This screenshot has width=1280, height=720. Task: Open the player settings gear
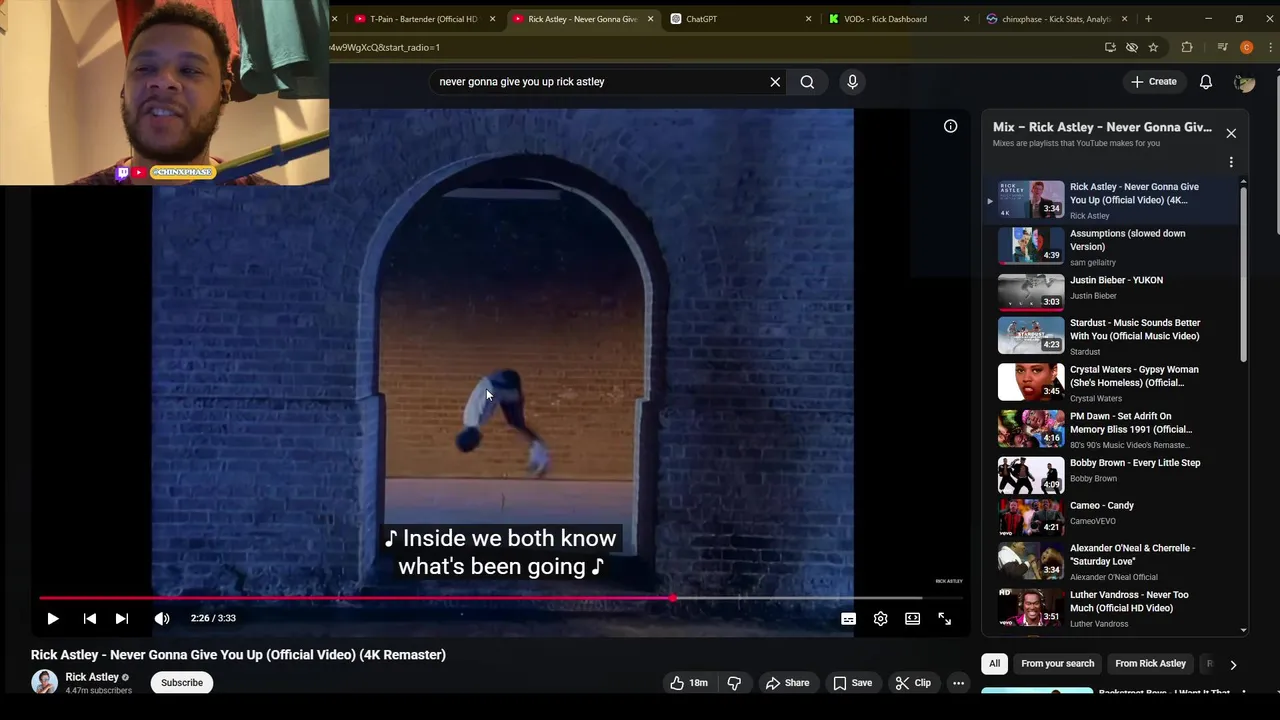click(880, 619)
